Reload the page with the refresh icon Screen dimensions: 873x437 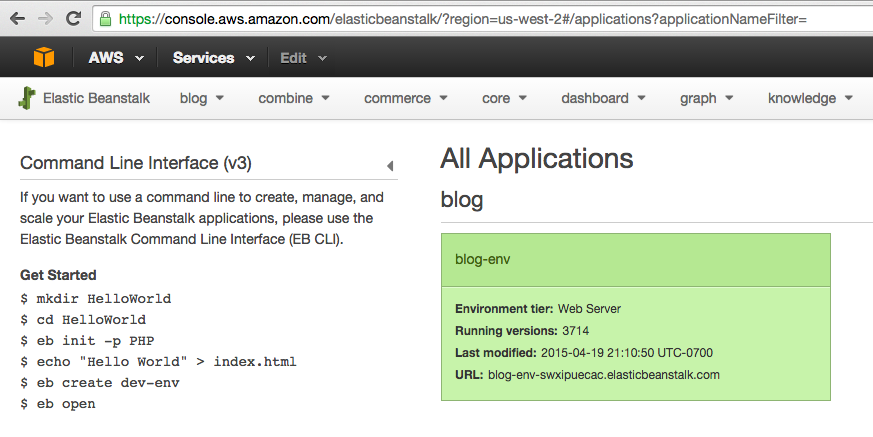(73, 19)
